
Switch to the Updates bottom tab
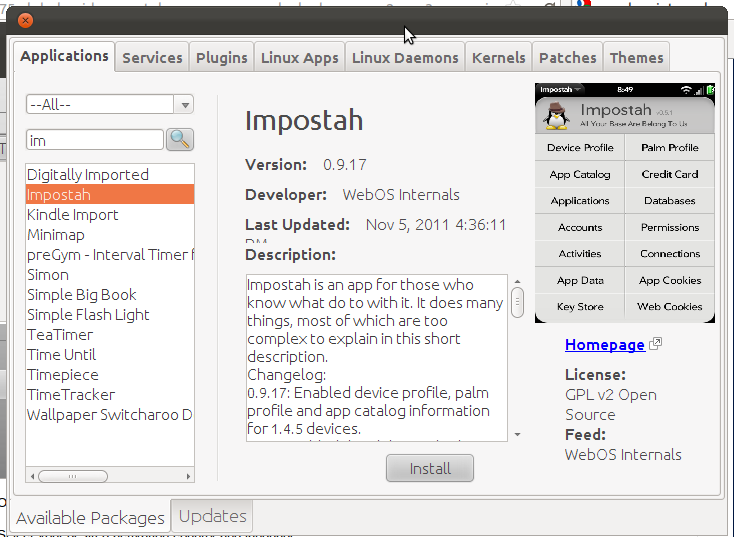212,515
